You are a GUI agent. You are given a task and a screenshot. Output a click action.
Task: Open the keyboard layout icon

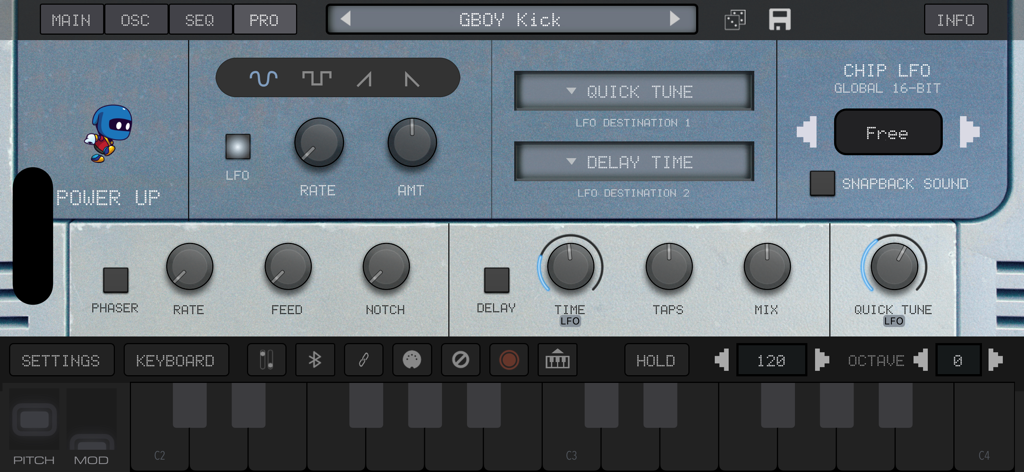557,360
